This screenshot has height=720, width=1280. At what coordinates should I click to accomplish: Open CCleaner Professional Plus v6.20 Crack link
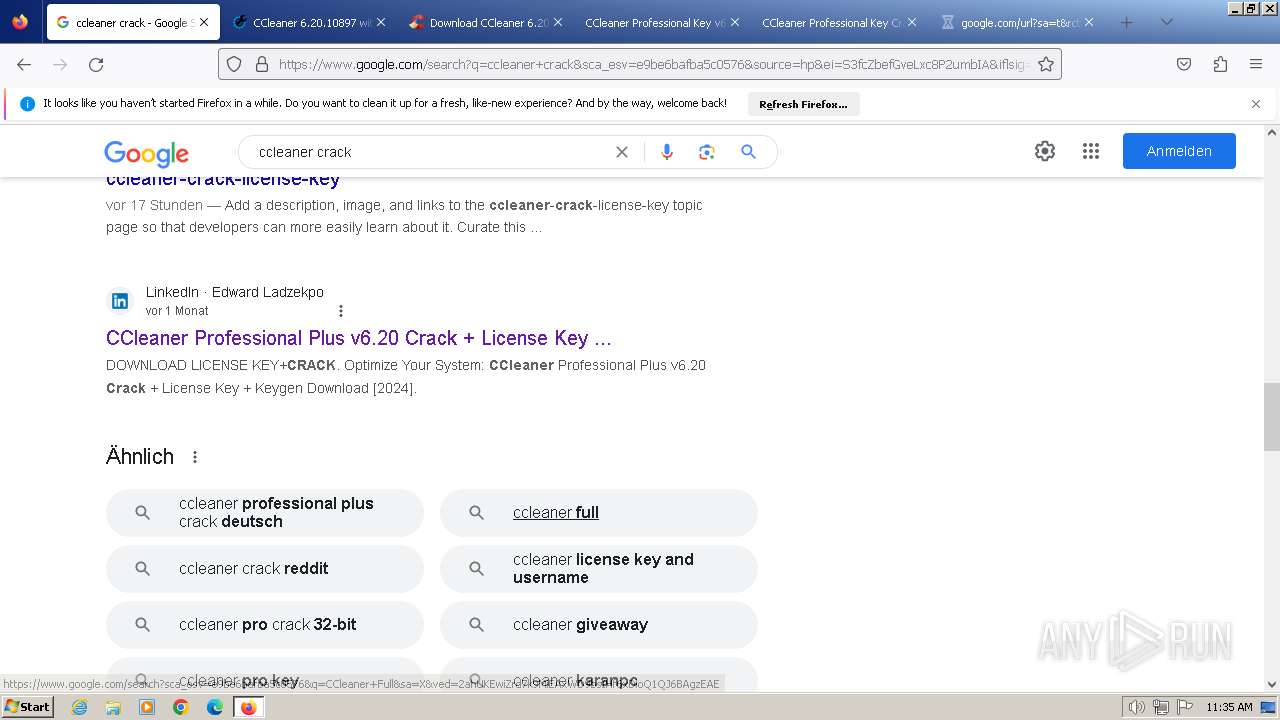coord(359,338)
